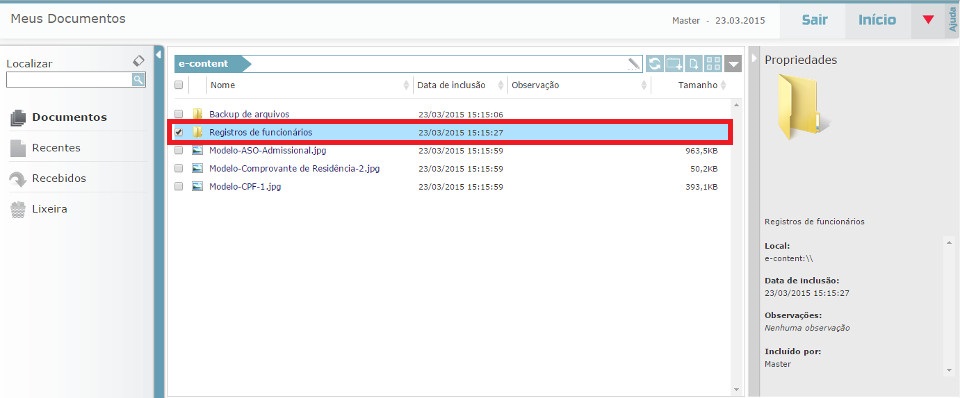The height and width of the screenshot is (398, 960).
Task: Click the properties panel scroll down arrow
Action: pyautogui.click(x=949, y=370)
